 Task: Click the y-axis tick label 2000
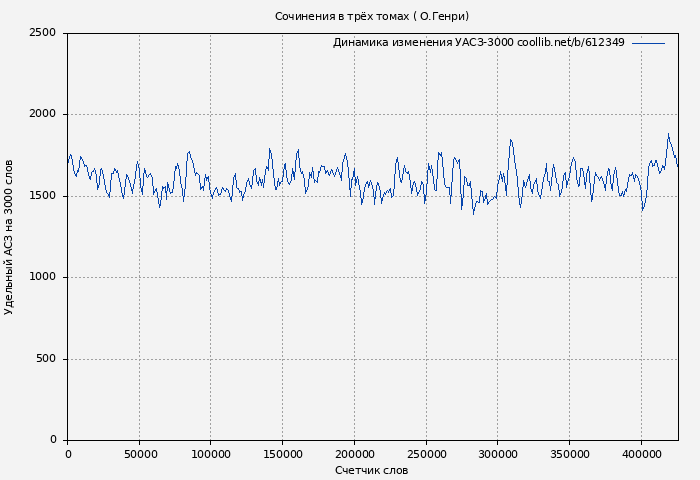pos(42,115)
